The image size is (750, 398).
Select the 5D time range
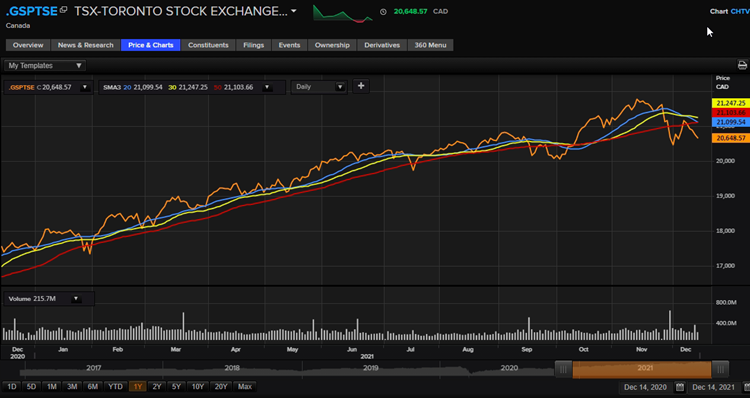pyautogui.click(x=31, y=387)
